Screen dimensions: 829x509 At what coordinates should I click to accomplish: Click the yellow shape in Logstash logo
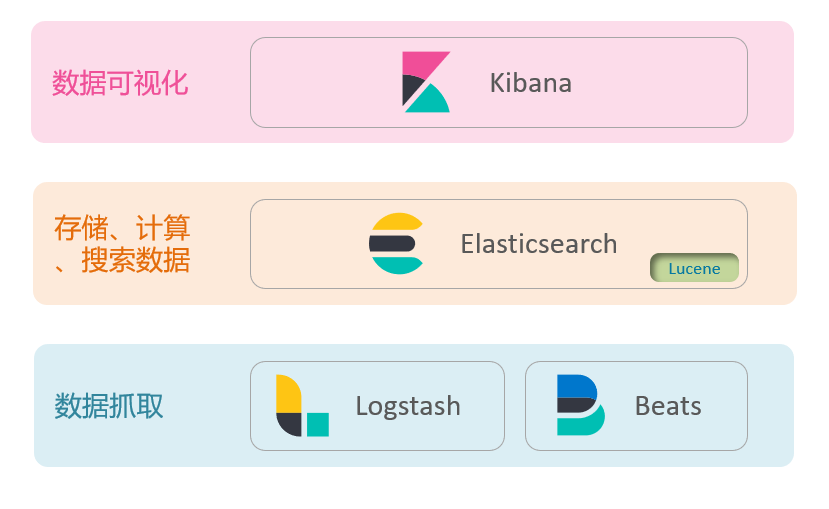(288, 393)
